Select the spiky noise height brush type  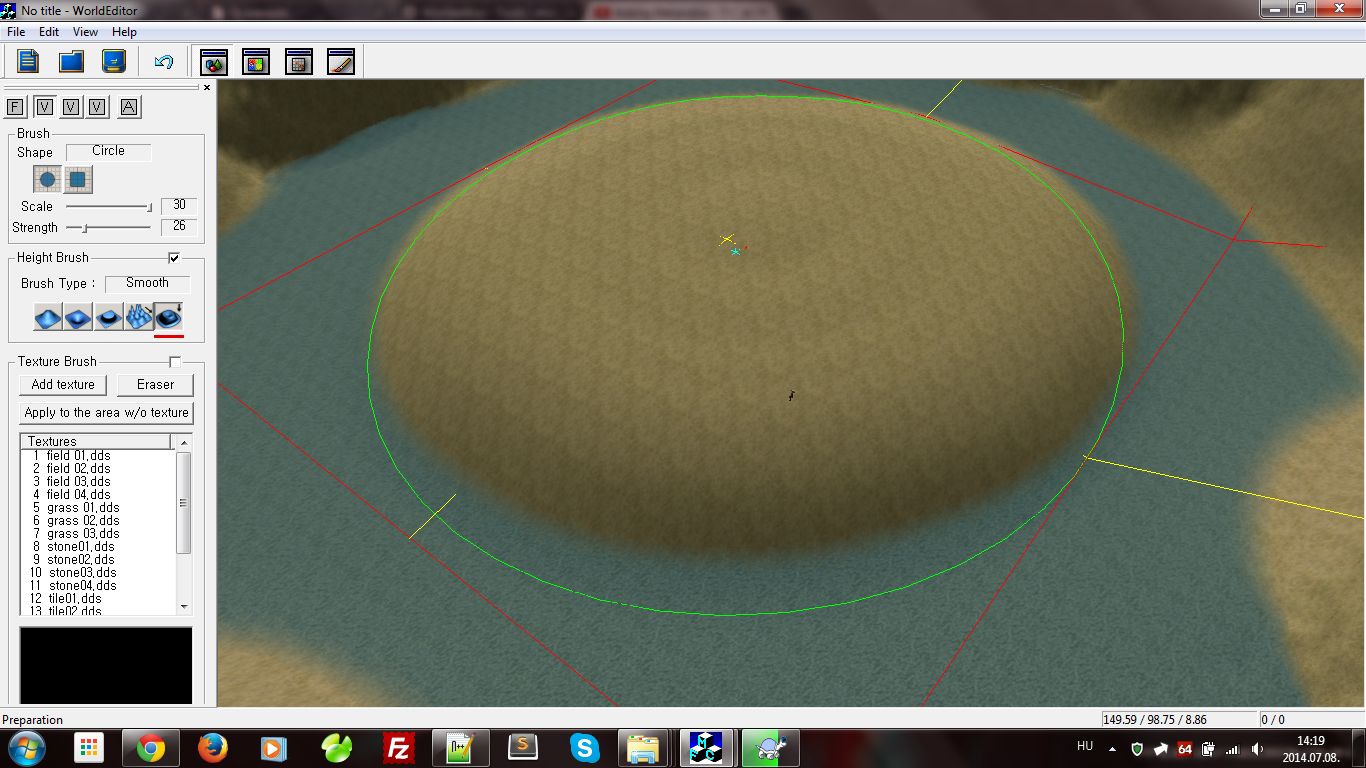(139, 317)
